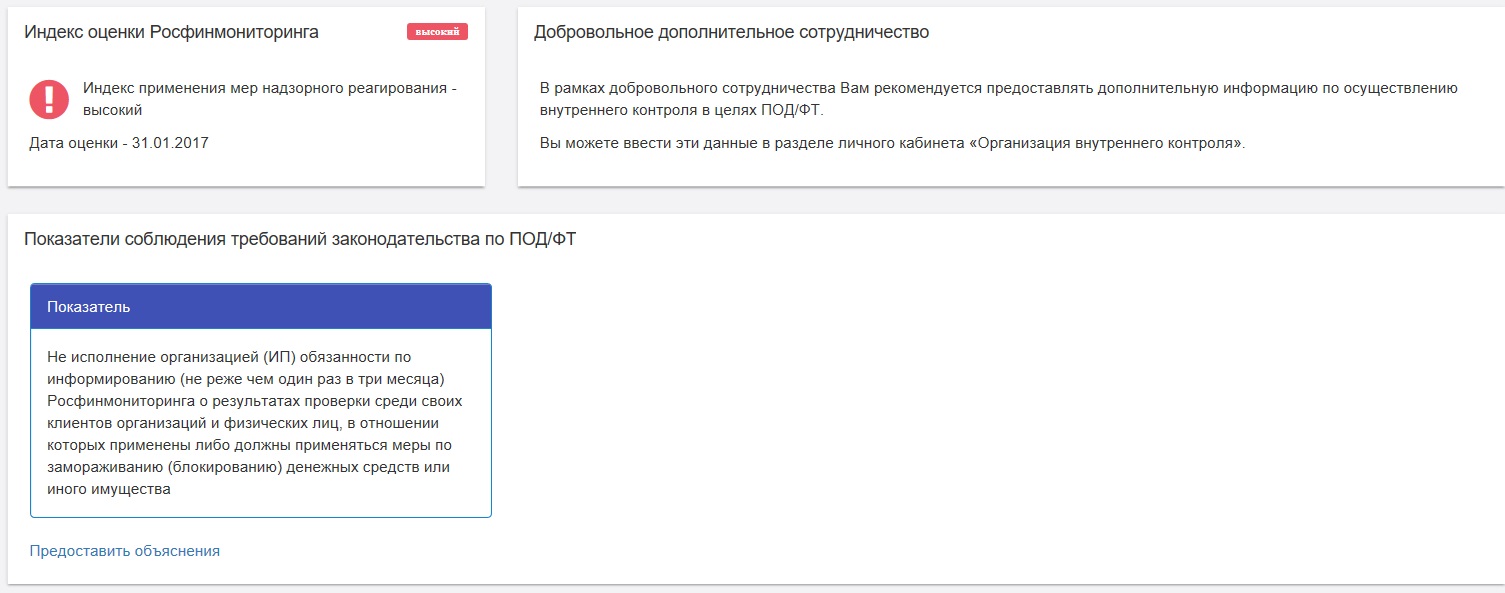Click the paragraph beginning "В рамках добровольного сотрудничества"
Screen dimensions: 1505x593
998,99
